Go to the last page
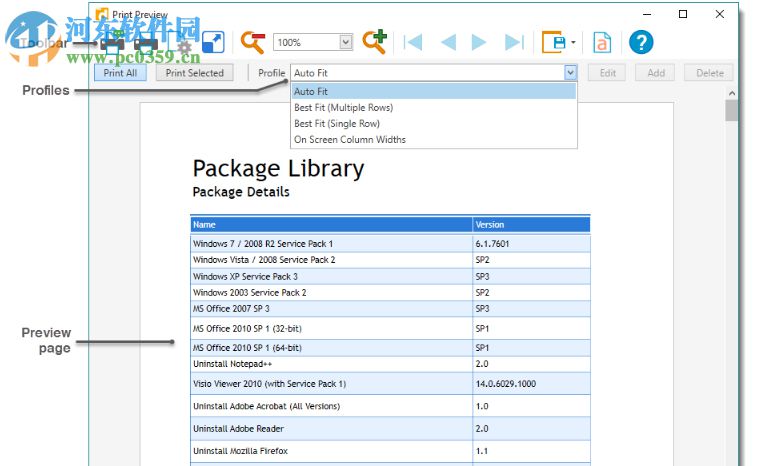This screenshot has height=466, width=771. [x=514, y=42]
